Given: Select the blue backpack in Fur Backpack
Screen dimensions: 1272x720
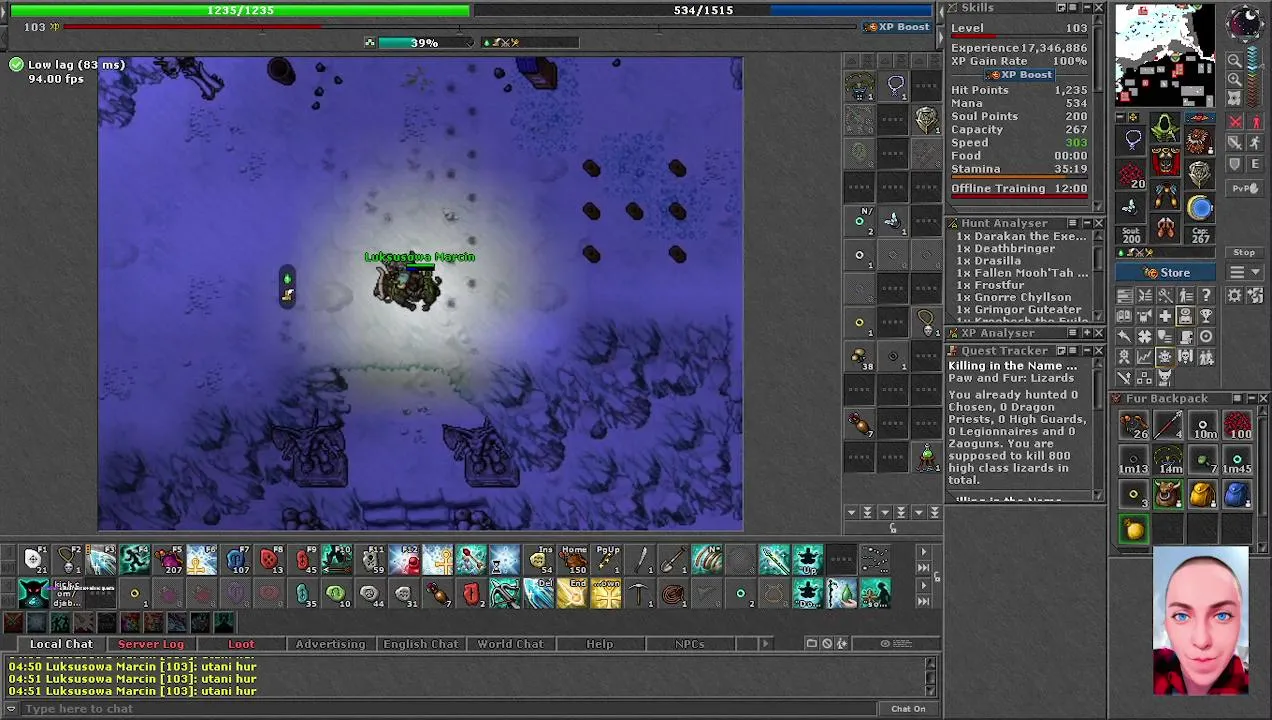Looking at the screenshot, I should [x=1237, y=493].
